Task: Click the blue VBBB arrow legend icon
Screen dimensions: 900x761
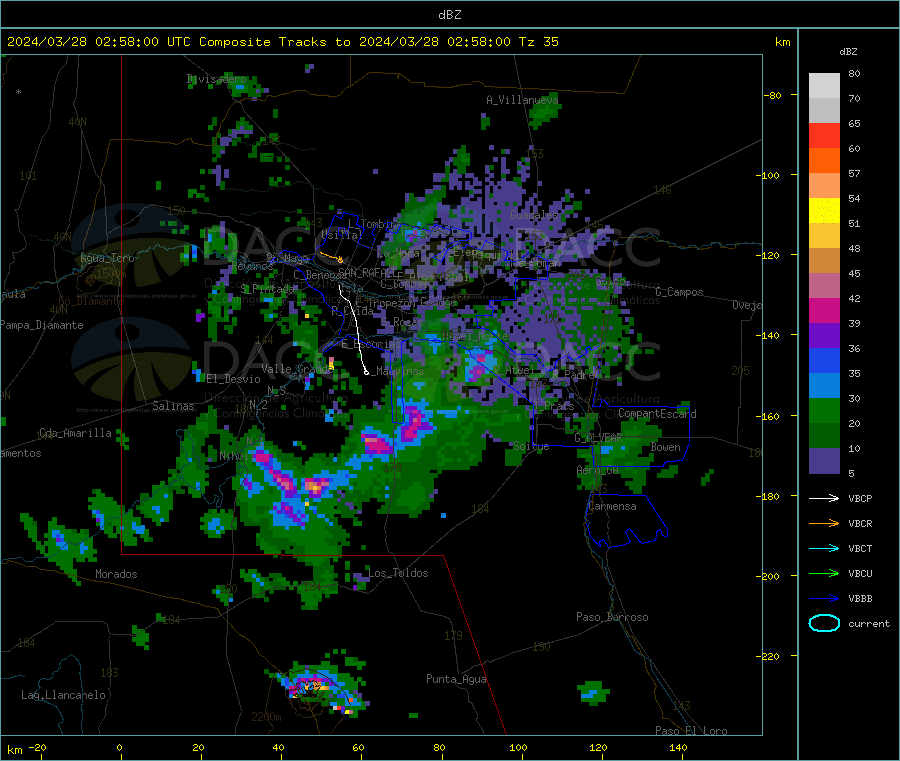Action: pyautogui.click(x=824, y=599)
